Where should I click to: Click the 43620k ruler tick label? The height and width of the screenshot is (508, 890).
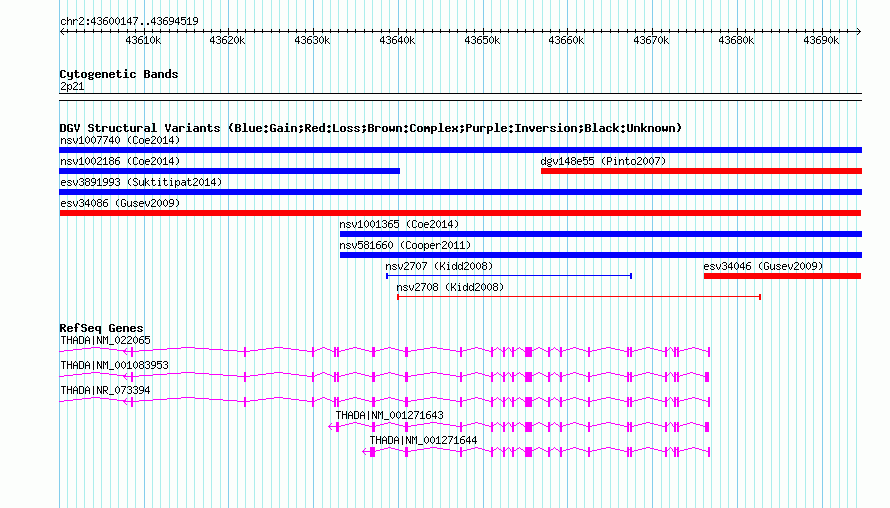pos(227,41)
